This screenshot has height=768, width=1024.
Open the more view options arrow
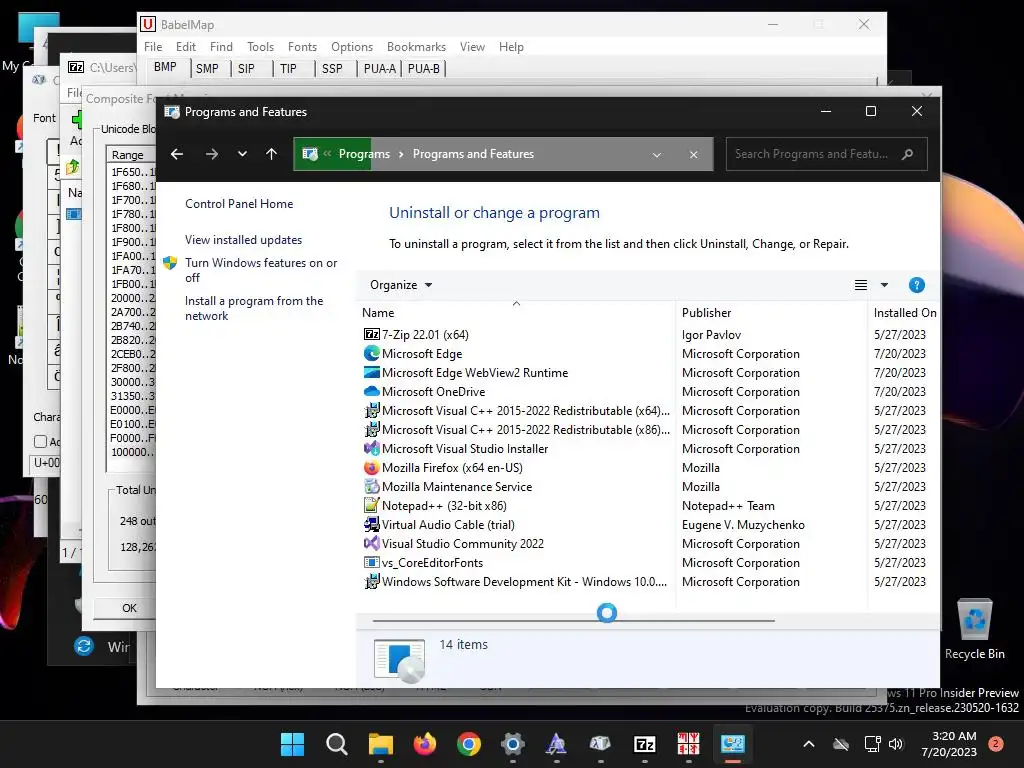point(884,285)
